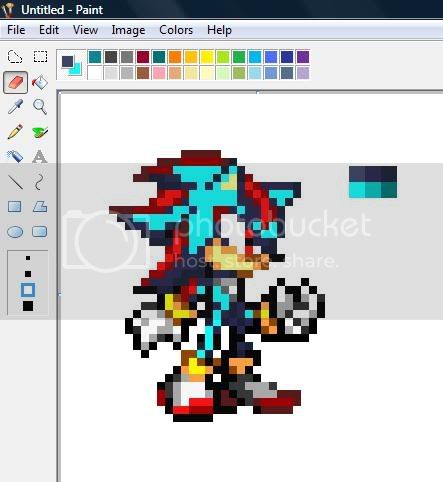
Task: Select the Airbrush spray tool
Action: point(15,156)
